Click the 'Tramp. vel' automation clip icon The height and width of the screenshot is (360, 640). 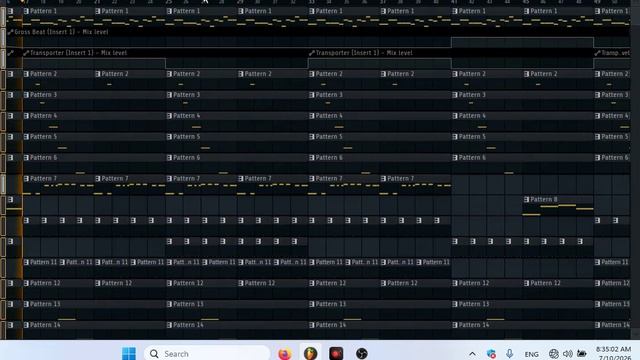[x=597, y=53]
